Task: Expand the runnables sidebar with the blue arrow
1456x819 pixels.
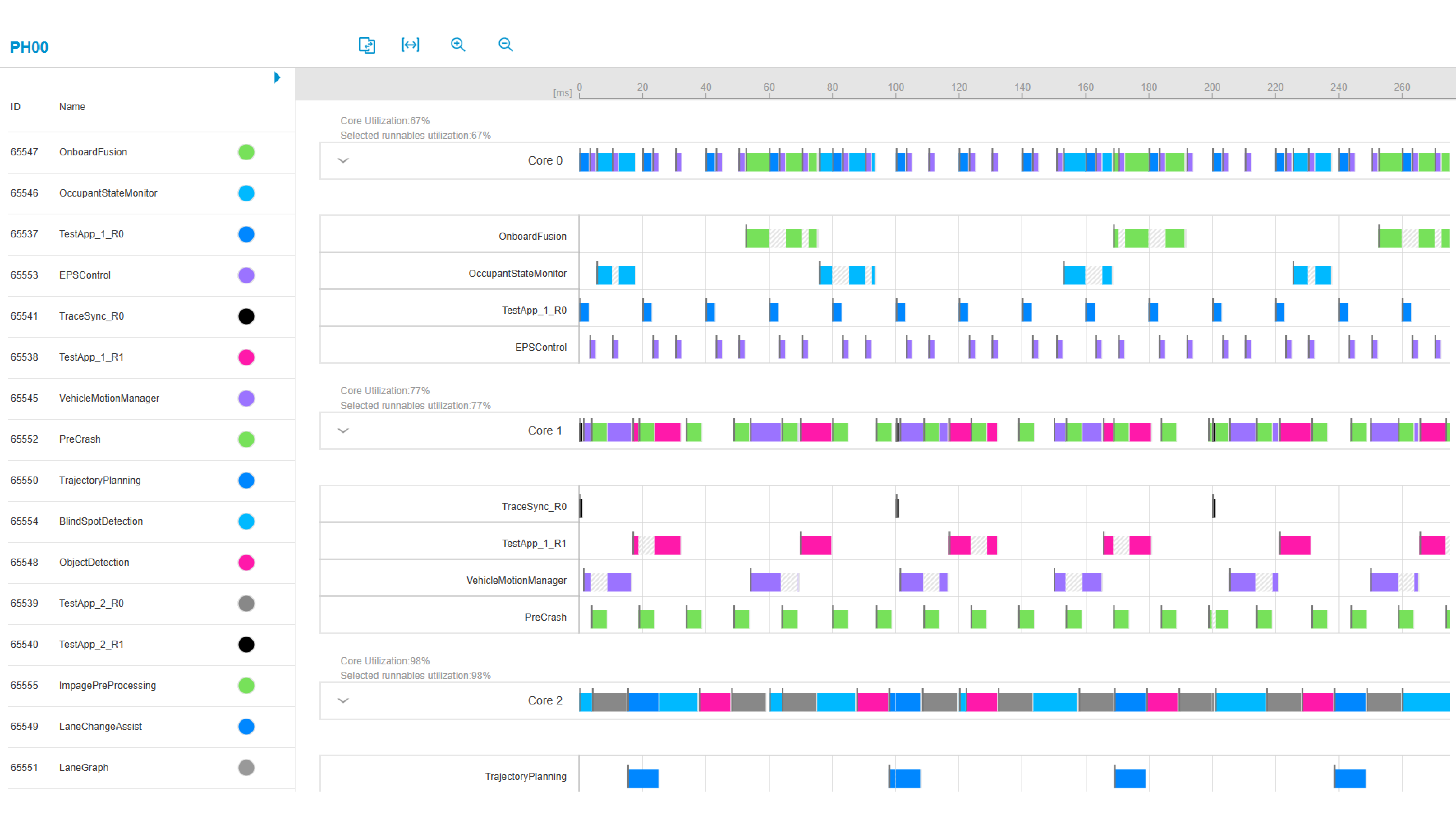Action: [x=276, y=77]
